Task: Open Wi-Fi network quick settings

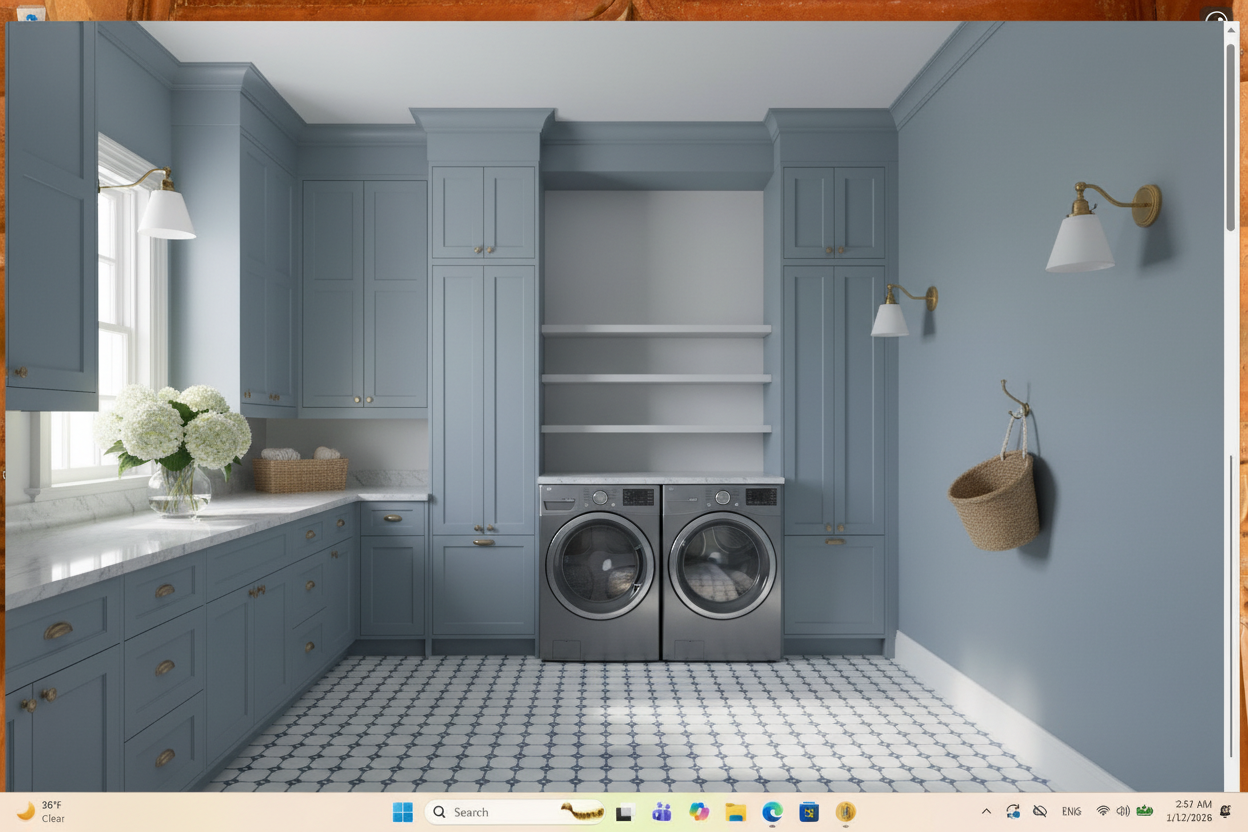Action: (x=1103, y=811)
